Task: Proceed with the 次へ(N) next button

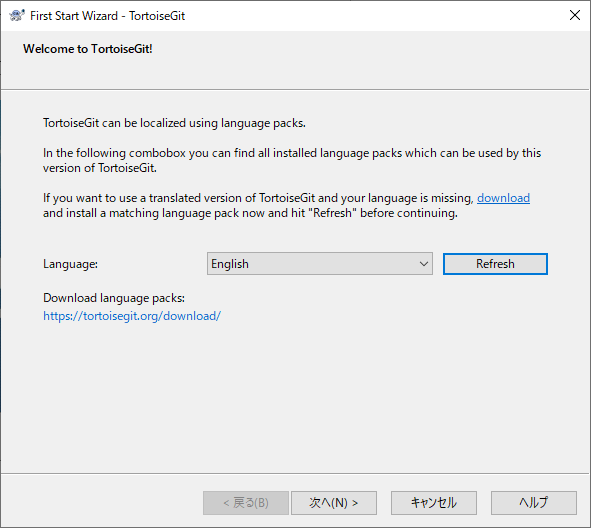Action: [x=334, y=503]
